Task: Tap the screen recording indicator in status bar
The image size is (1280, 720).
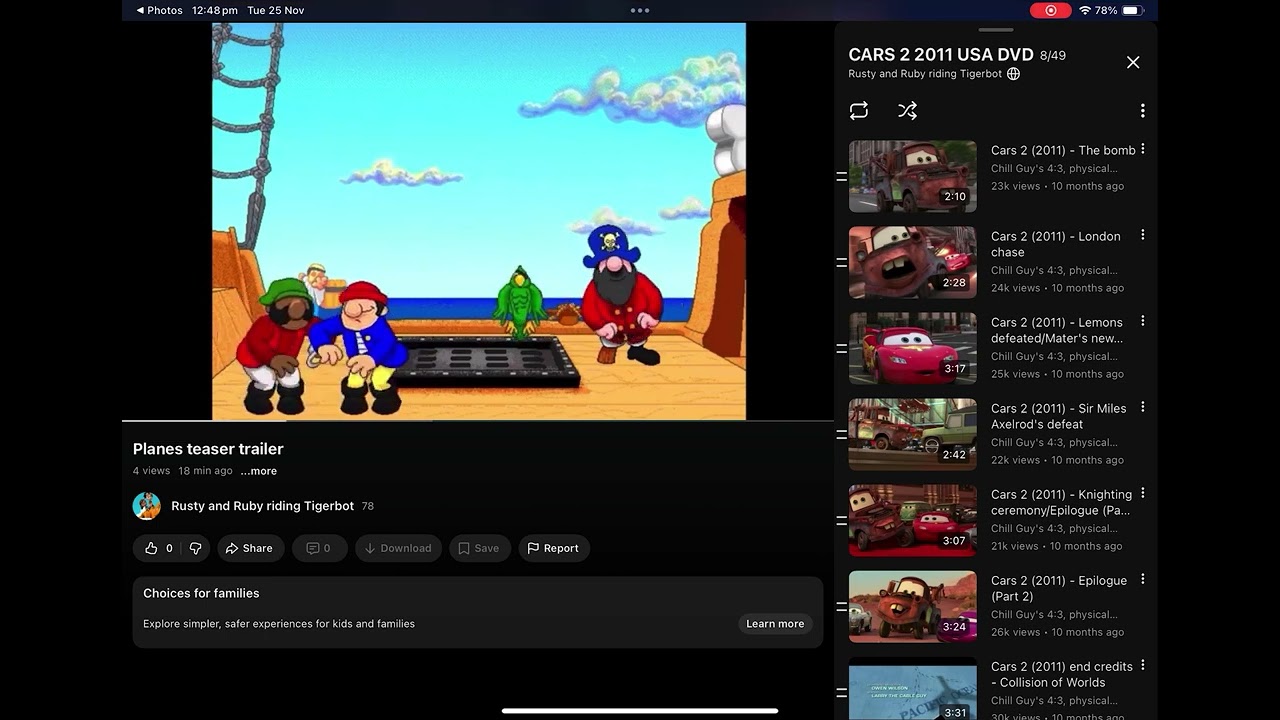Action: tap(1050, 10)
